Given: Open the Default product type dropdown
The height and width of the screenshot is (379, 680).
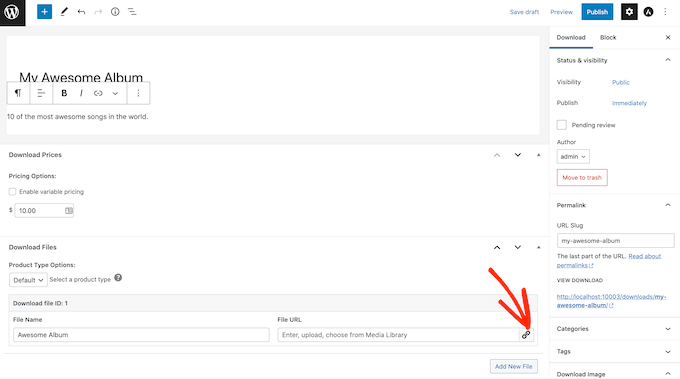Looking at the screenshot, I should 28,280.
